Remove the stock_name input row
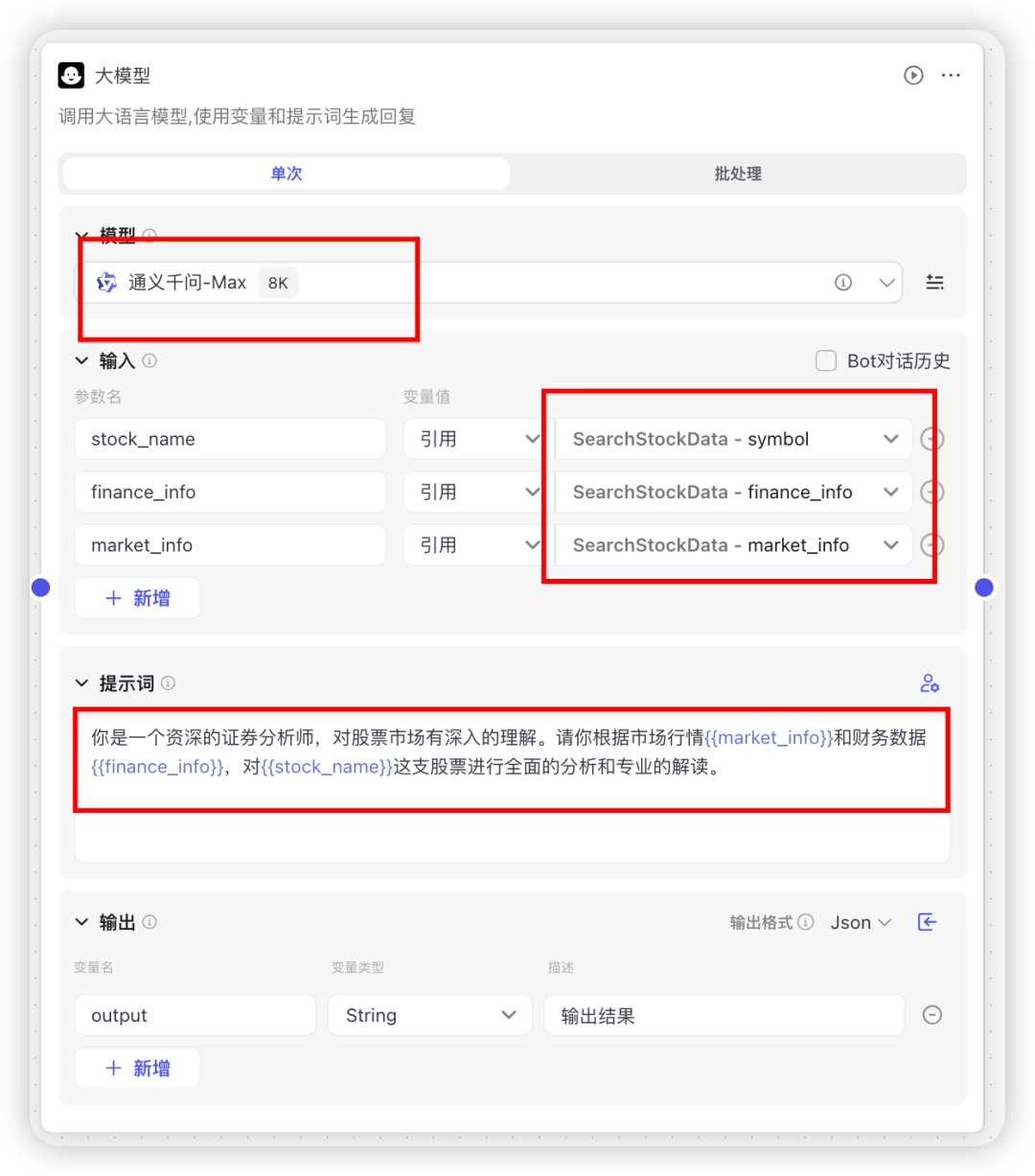 931,439
